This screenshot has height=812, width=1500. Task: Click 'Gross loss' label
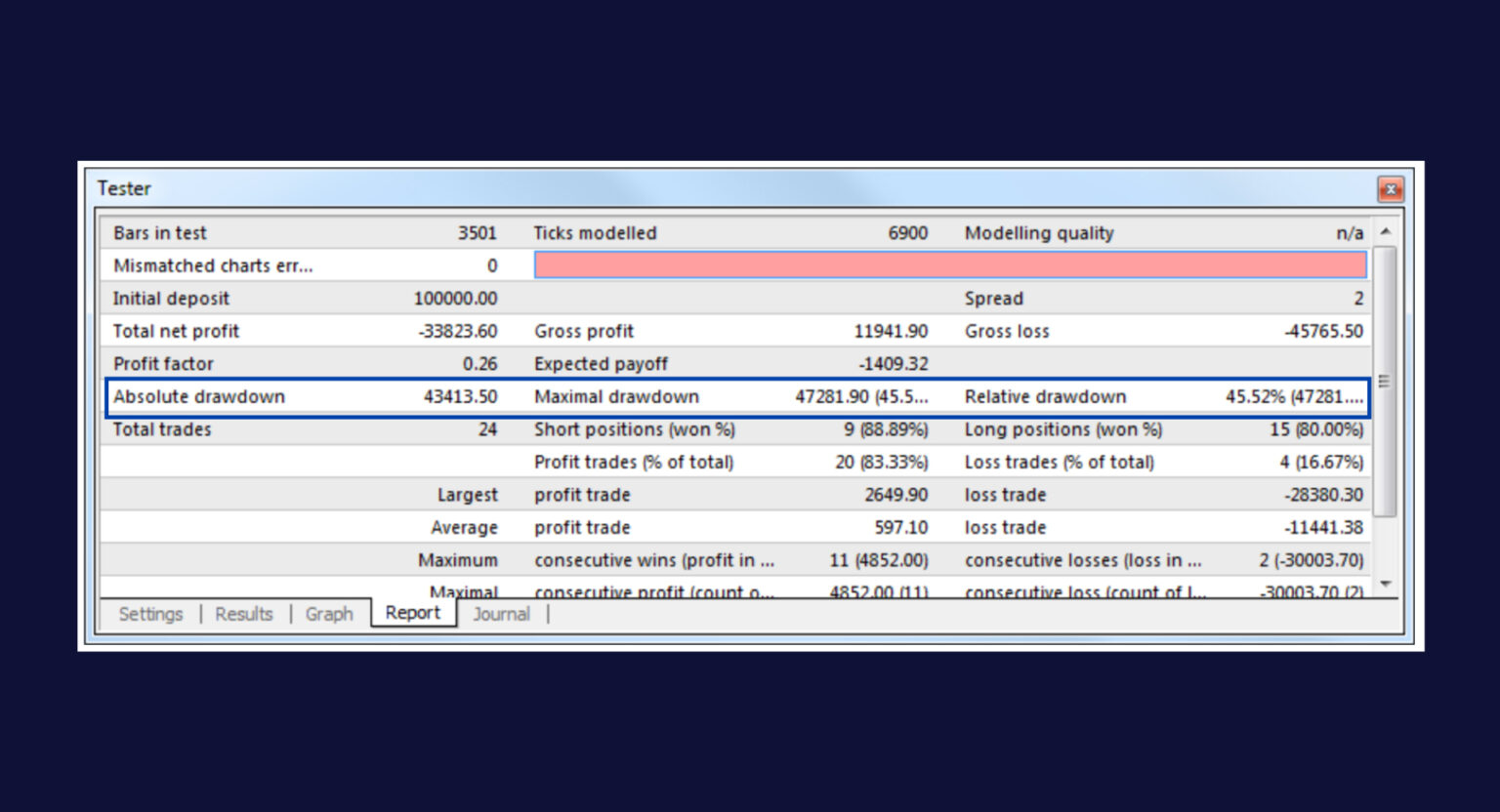tap(1007, 332)
